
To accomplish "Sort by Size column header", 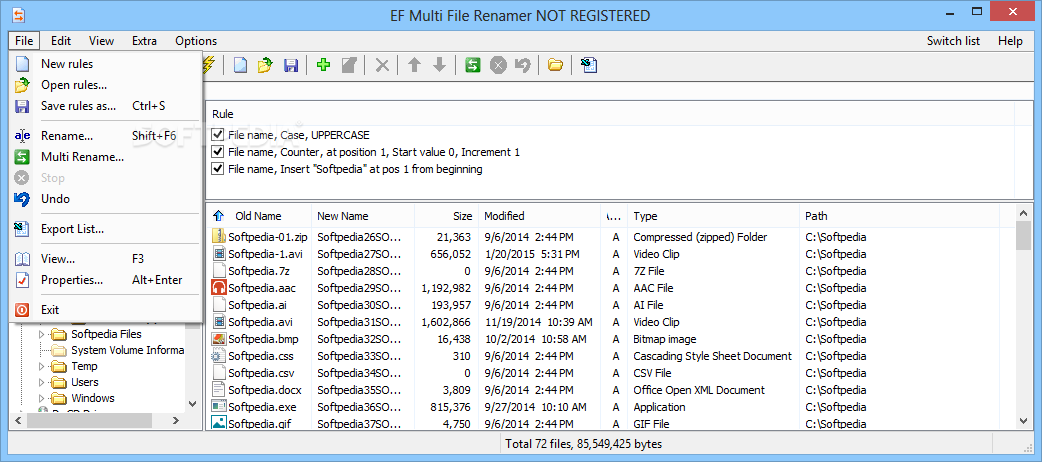I will 447,216.
